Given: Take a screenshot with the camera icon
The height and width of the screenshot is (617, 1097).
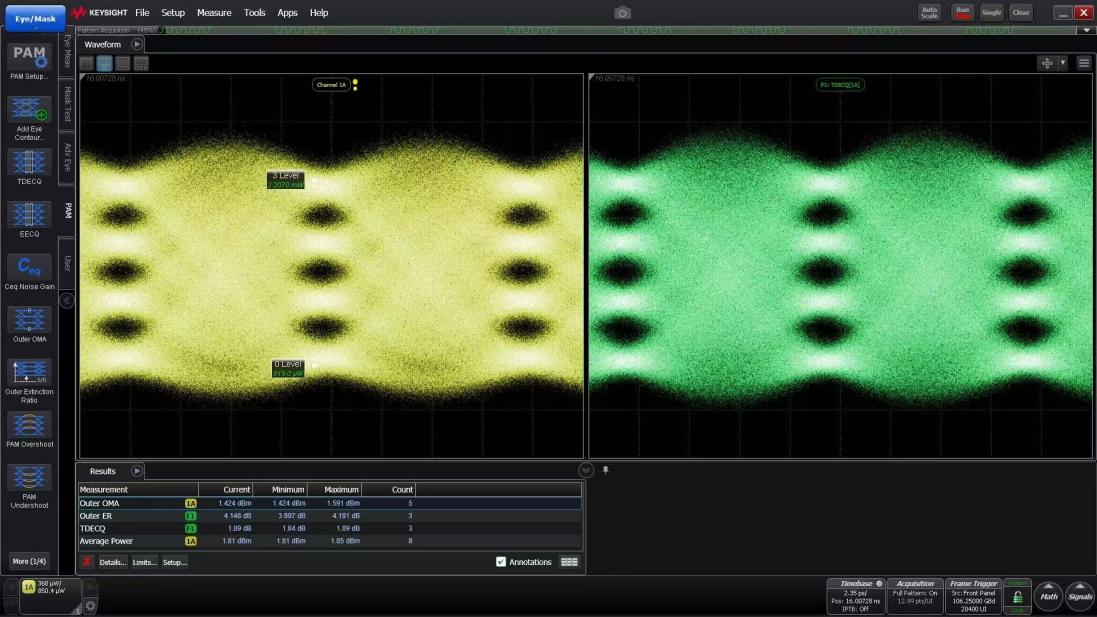Looking at the screenshot, I should tap(622, 13).
